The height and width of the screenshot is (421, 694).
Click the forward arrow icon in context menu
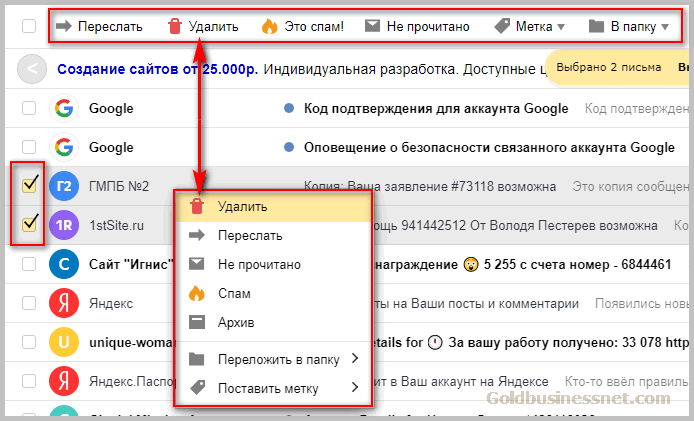point(197,235)
